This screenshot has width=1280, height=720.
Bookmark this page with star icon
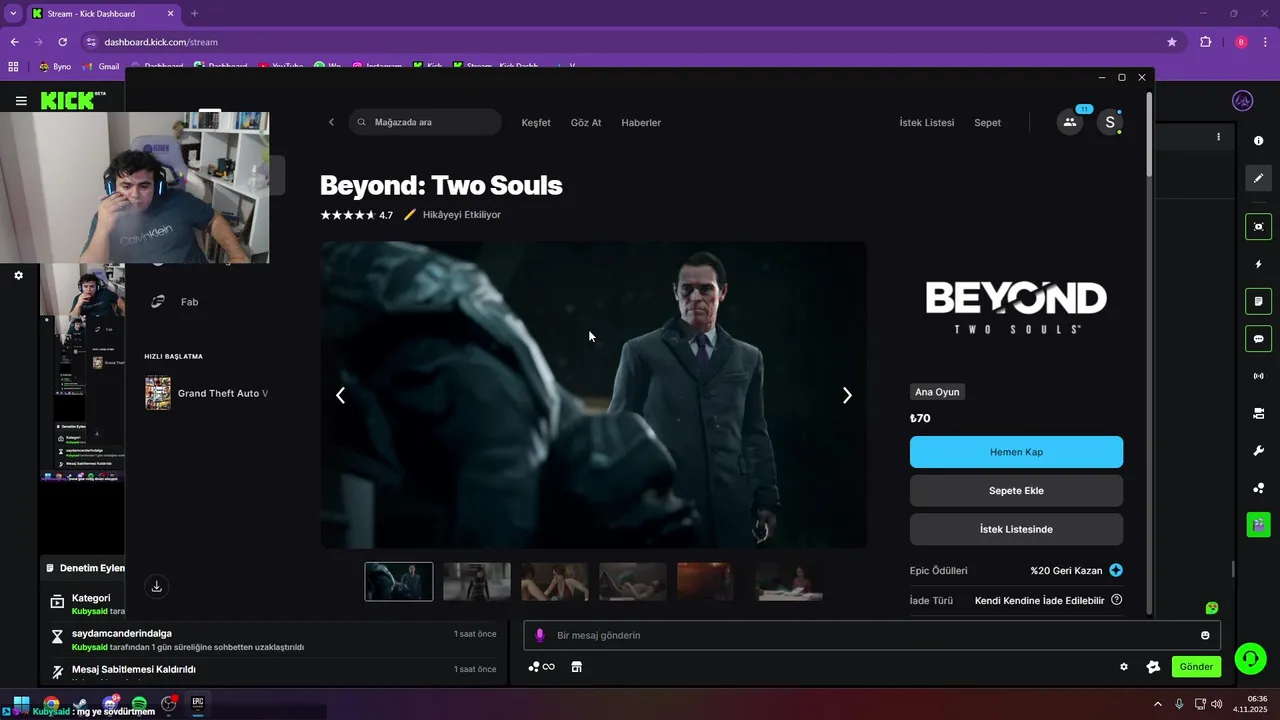[1172, 42]
